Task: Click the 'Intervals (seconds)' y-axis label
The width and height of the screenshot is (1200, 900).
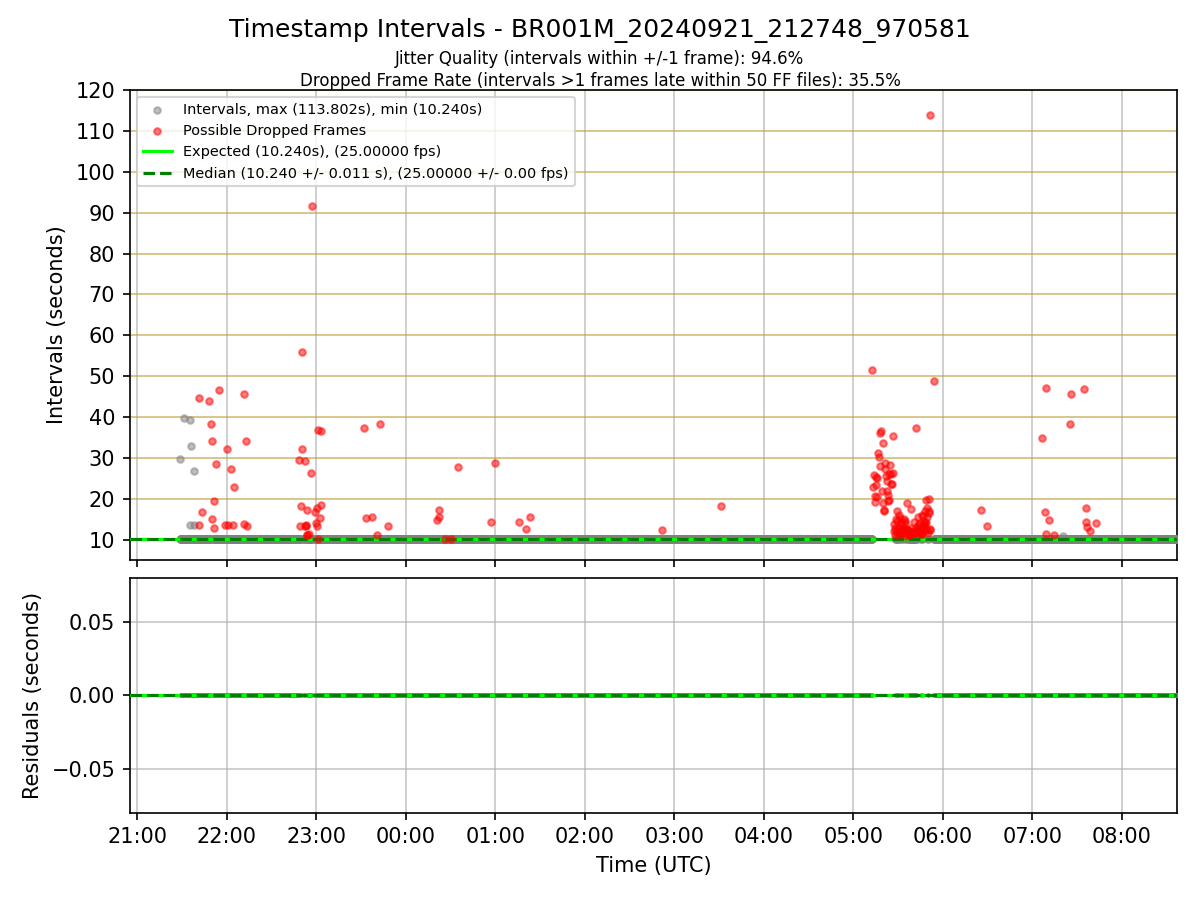Action: coord(56,325)
